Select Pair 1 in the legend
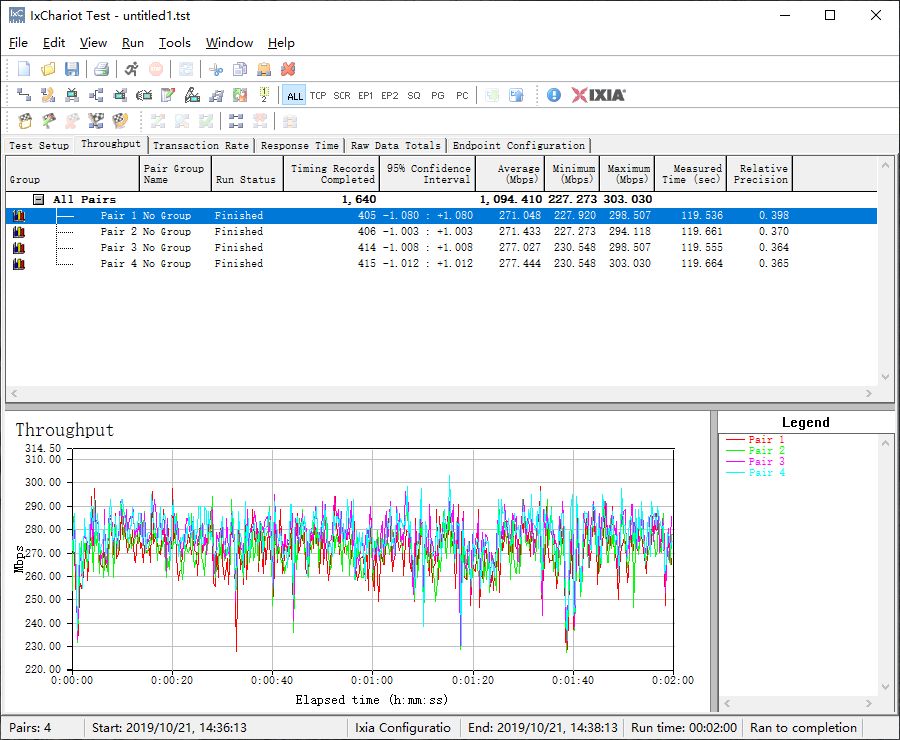The height and width of the screenshot is (740, 900). pyautogui.click(x=755, y=440)
